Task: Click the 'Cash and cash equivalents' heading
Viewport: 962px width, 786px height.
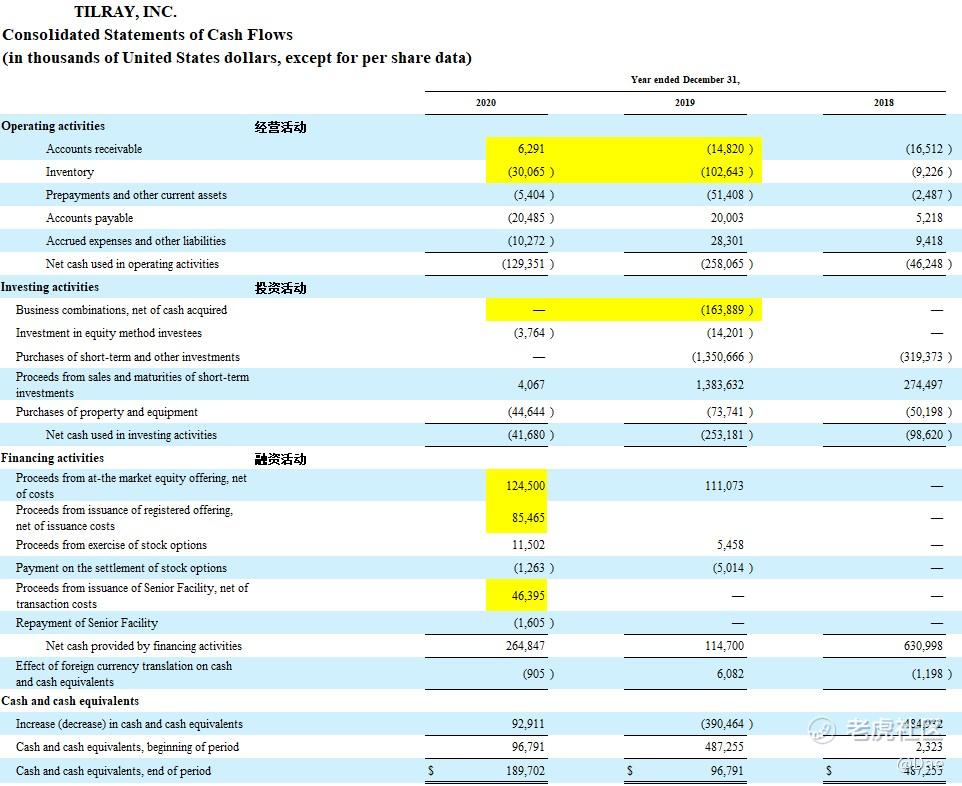Action: point(70,701)
